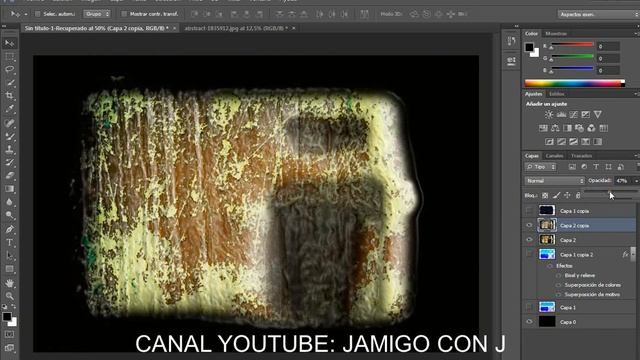The width and height of the screenshot is (640, 360).
Task: Select the Type tool
Action: pyautogui.click(x=10, y=242)
